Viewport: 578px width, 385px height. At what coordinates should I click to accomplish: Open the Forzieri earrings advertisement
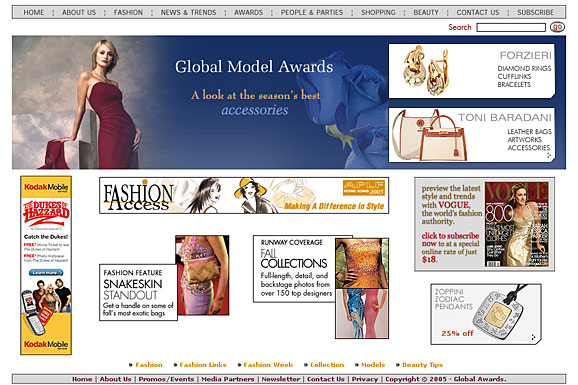pos(471,71)
